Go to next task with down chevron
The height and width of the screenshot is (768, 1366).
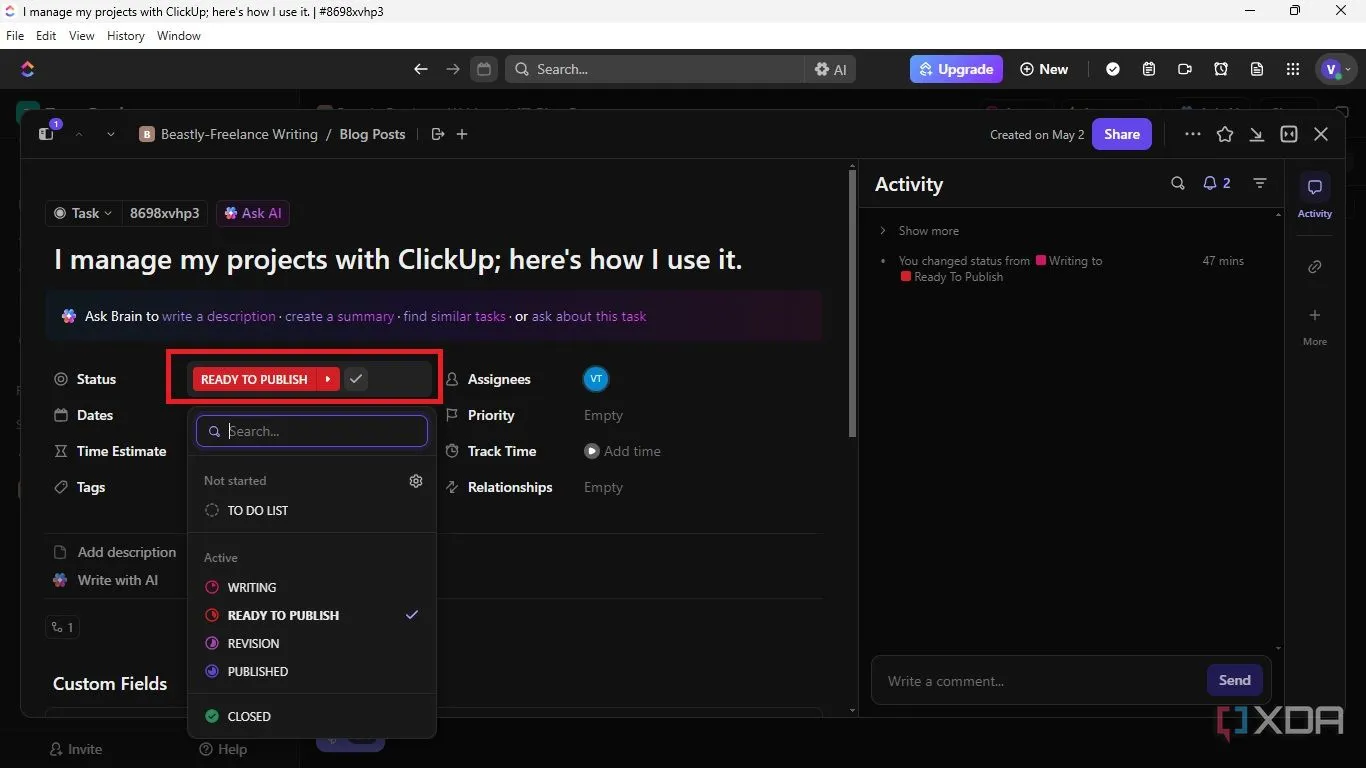110,134
